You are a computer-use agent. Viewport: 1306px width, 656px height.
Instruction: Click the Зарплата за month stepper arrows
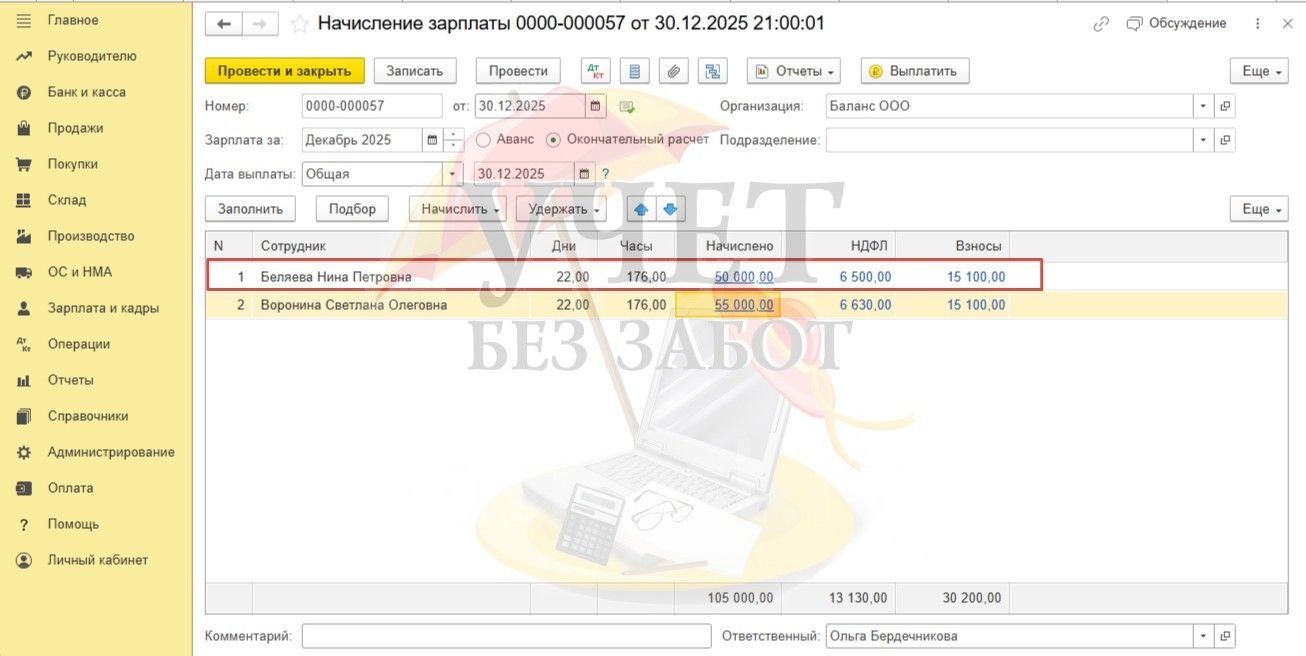(454, 140)
